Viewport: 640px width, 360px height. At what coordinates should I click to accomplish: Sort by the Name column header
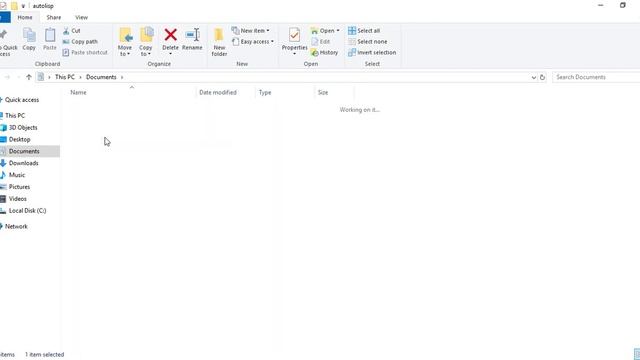point(78,93)
